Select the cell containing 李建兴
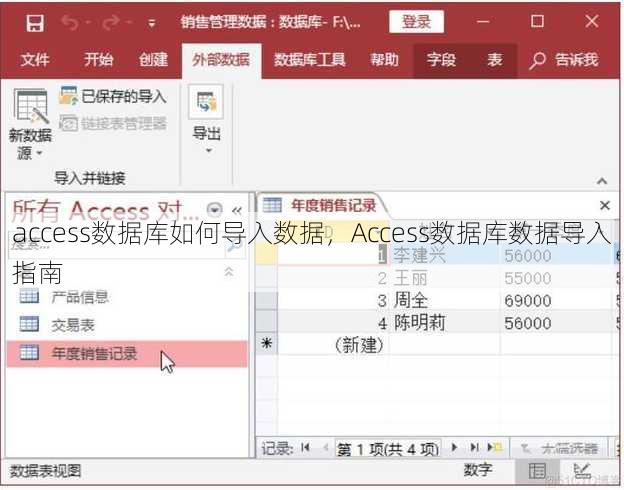The height and width of the screenshot is (490, 624). 444,255
